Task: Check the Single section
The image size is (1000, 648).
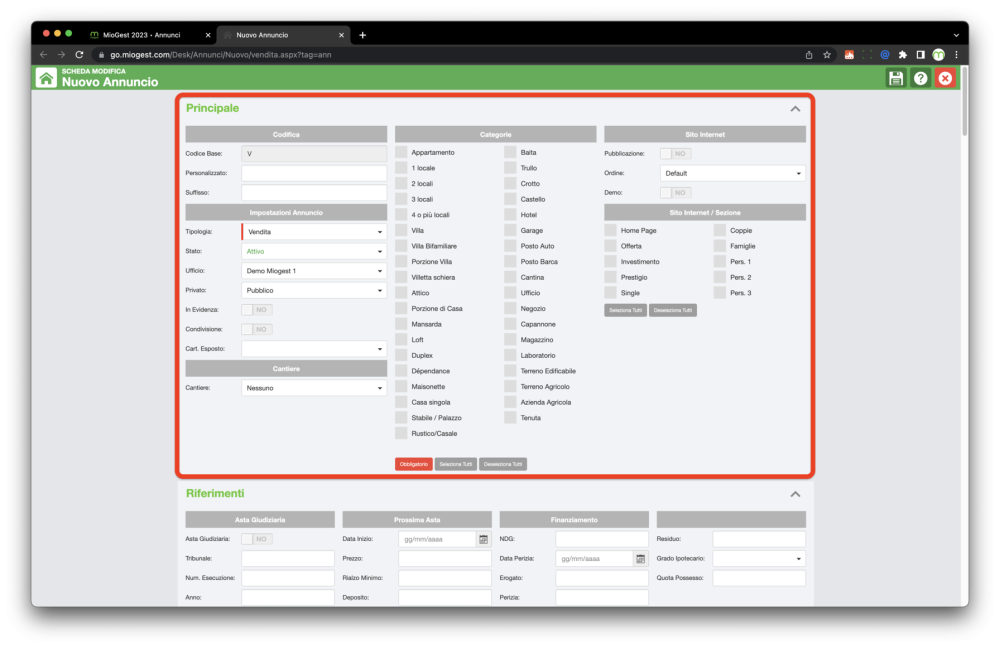Action: click(x=610, y=293)
